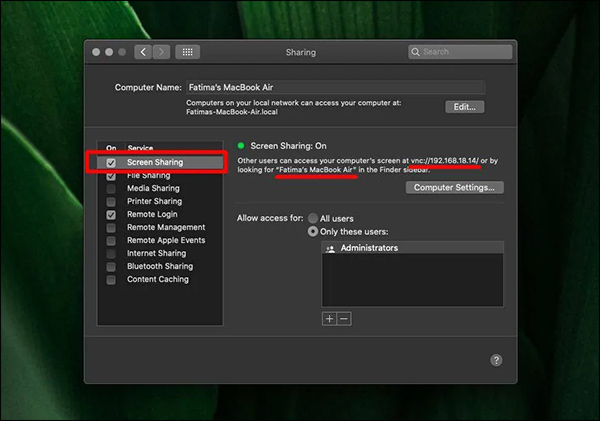Image resolution: width=600 pixels, height=421 pixels.
Task: Select Only these users radio button
Action: [313, 232]
